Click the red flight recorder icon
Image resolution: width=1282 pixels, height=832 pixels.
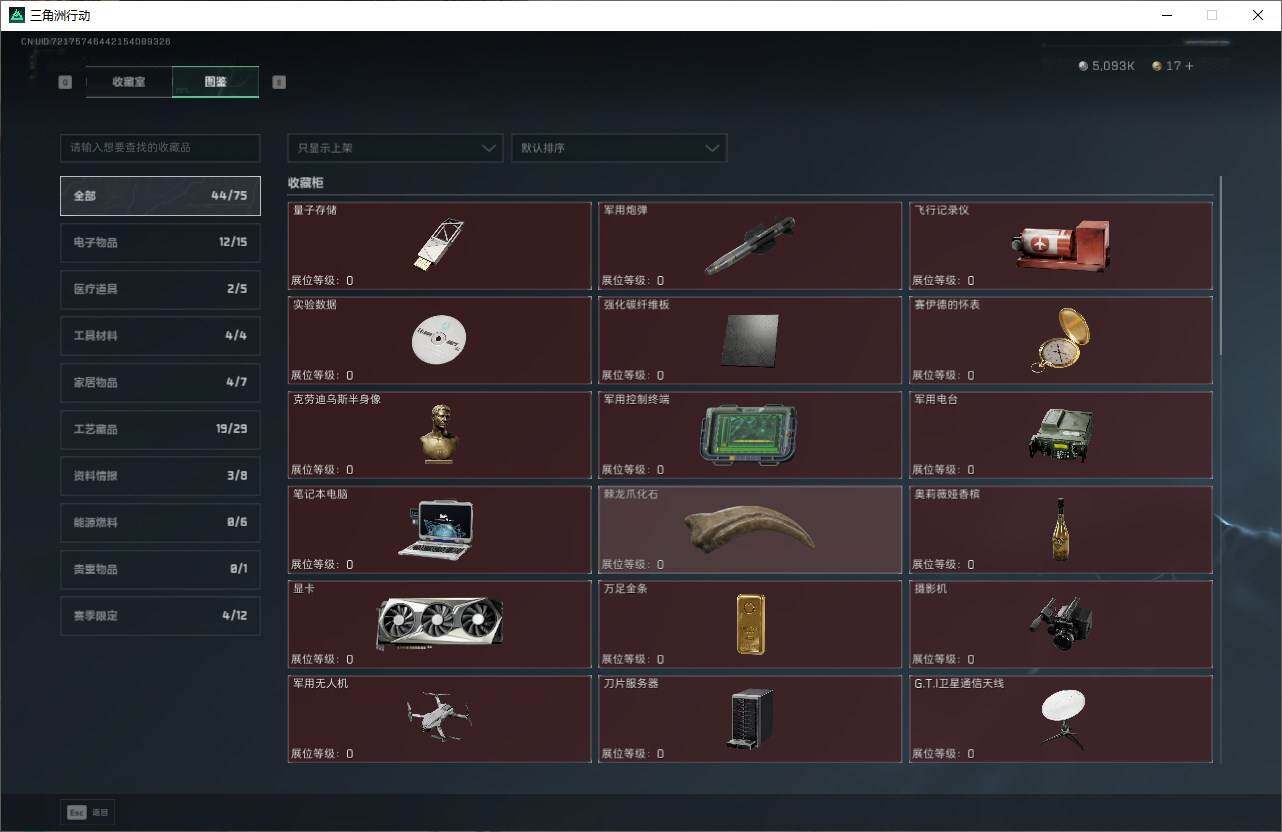coord(1060,245)
